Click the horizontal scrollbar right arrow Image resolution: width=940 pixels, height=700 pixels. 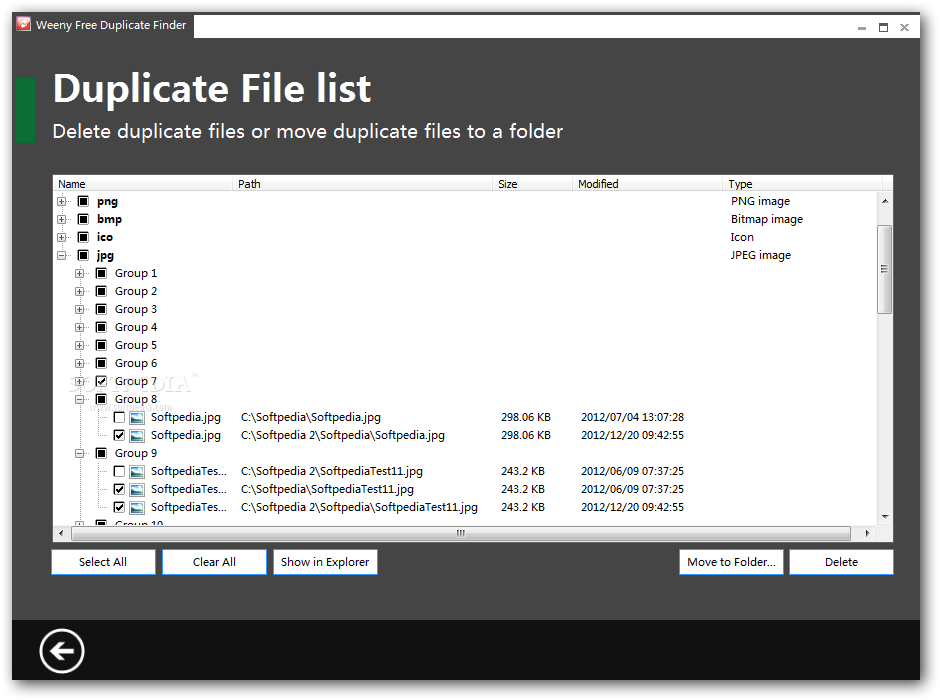(867, 533)
